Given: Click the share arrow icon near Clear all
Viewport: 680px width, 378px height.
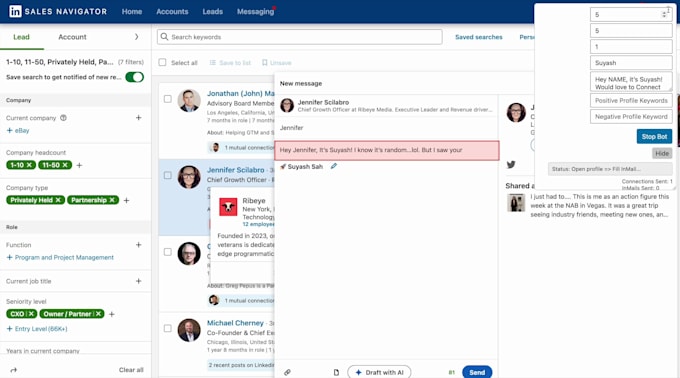Looking at the screenshot, I should pyautogui.click(x=14, y=370).
